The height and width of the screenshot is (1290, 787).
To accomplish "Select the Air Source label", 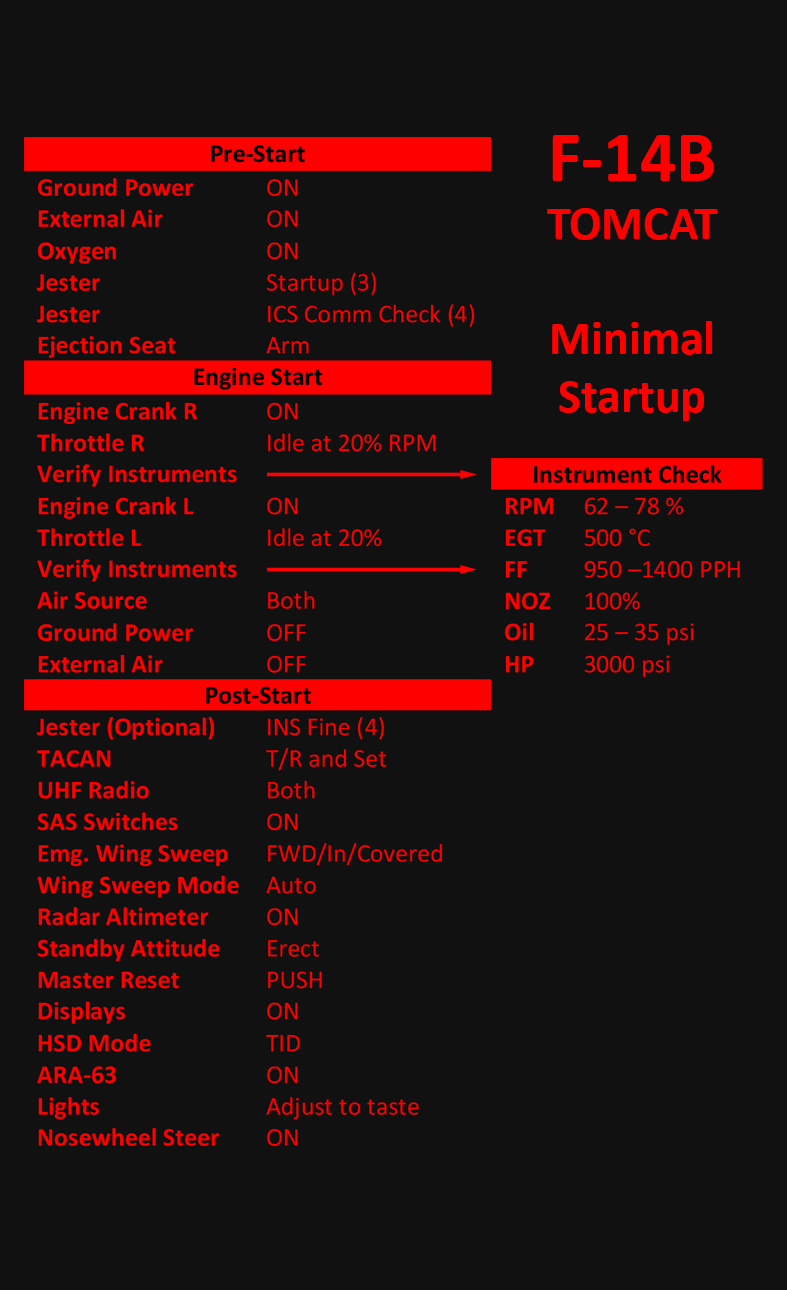I will [92, 601].
